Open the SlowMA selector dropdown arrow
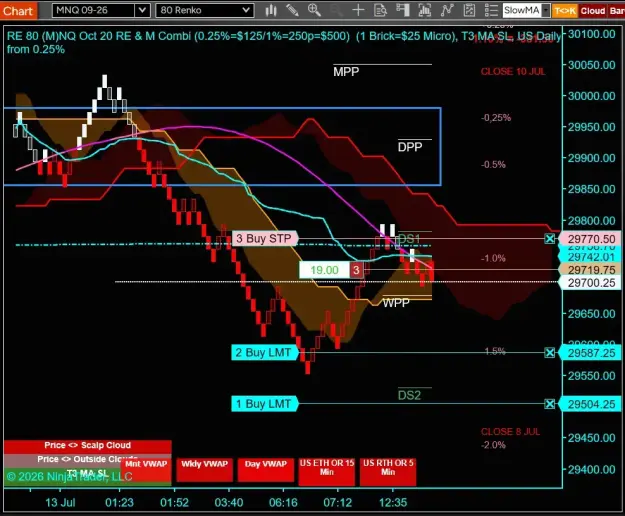625x516 pixels. [546, 10]
